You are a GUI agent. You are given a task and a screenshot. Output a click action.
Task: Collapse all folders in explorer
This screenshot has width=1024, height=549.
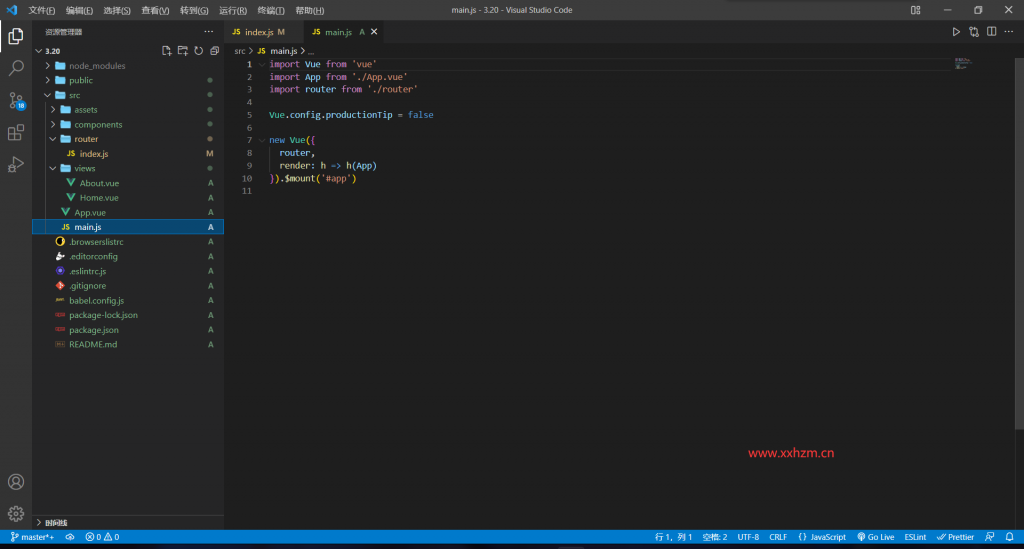point(214,50)
